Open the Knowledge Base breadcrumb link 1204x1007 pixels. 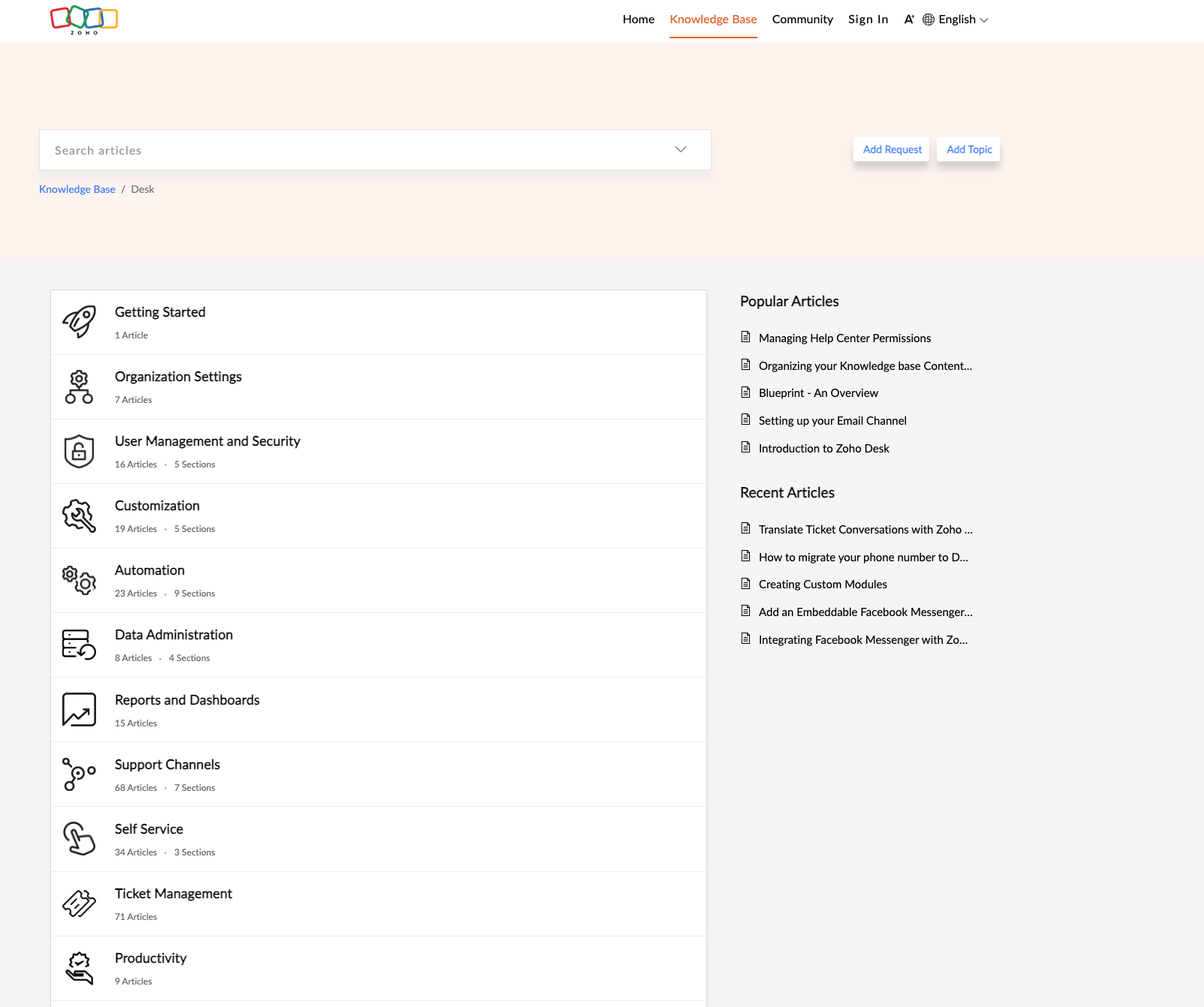(77, 189)
